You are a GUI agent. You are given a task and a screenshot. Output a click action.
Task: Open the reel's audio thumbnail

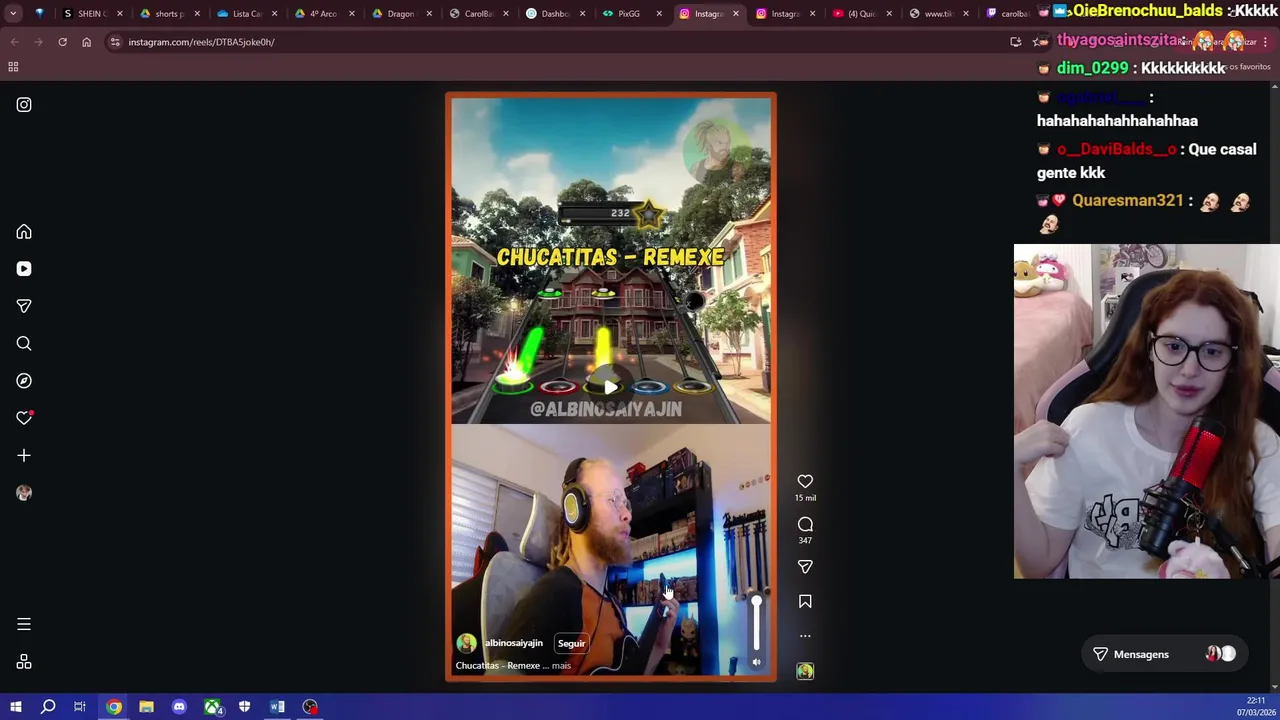point(805,672)
